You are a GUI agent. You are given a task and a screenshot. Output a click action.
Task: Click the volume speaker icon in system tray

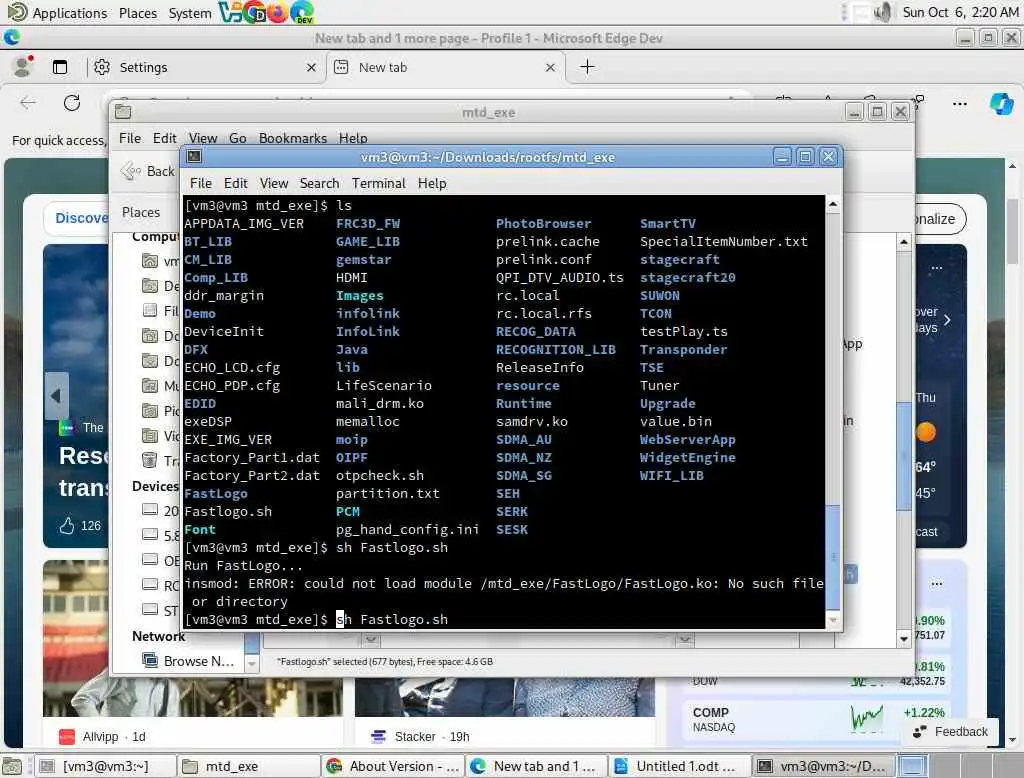[883, 12]
